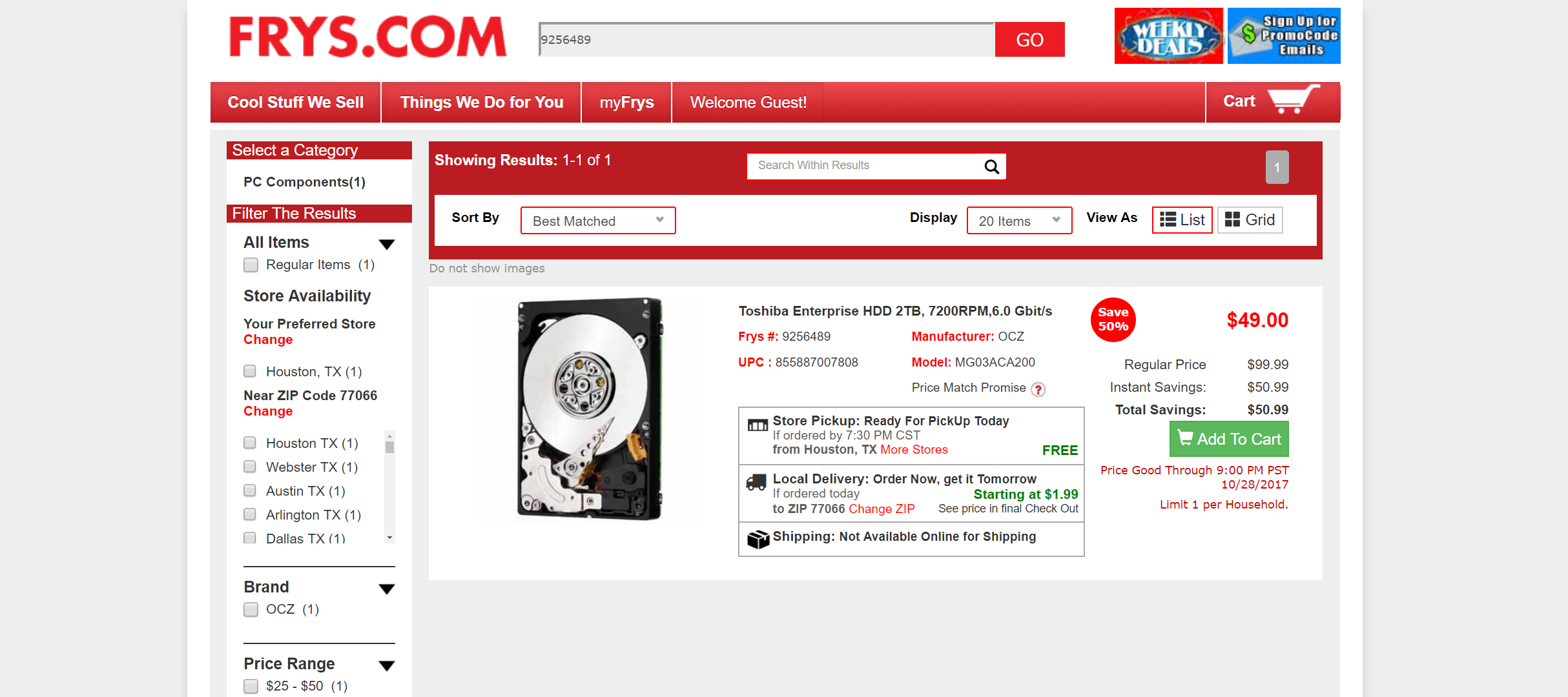
Task: Click the search magnifier in Search Within Results
Action: pyautogui.click(x=991, y=167)
